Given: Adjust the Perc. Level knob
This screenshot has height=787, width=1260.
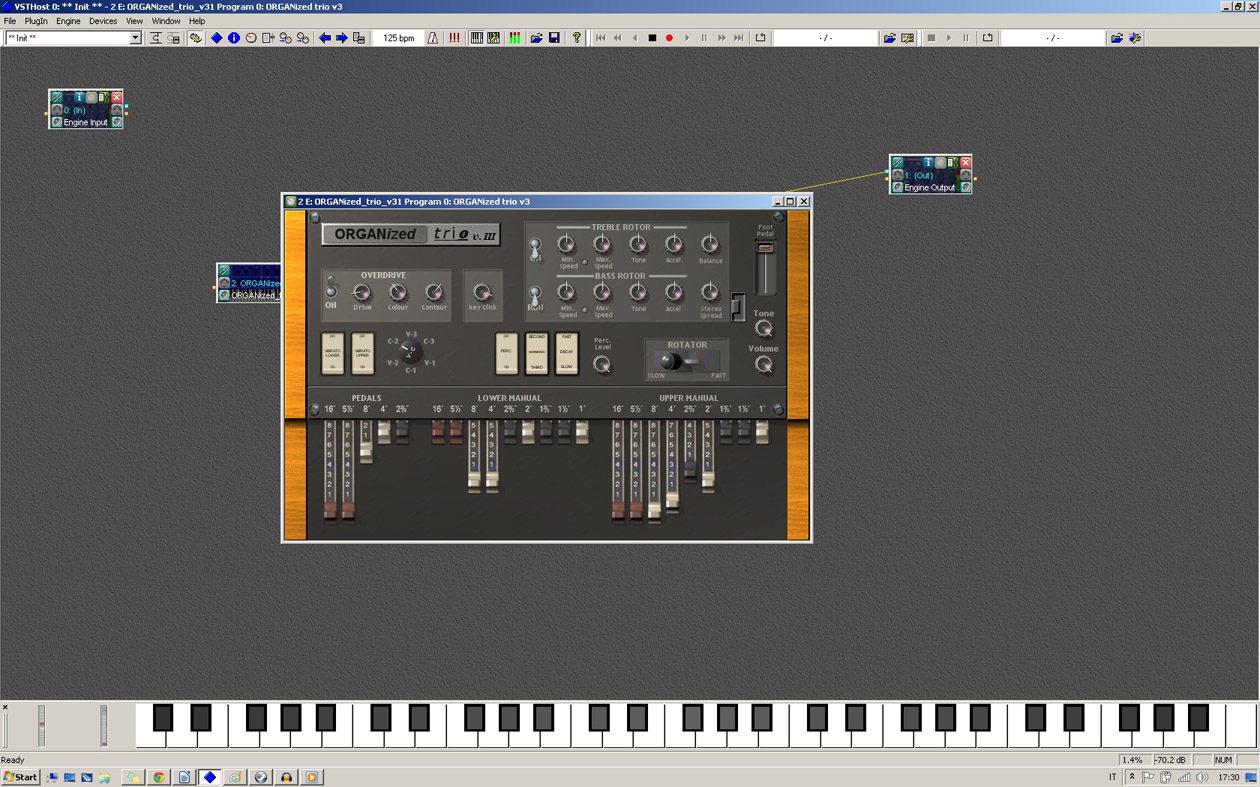Looking at the screenshot, I should click(x=602, y=364).
